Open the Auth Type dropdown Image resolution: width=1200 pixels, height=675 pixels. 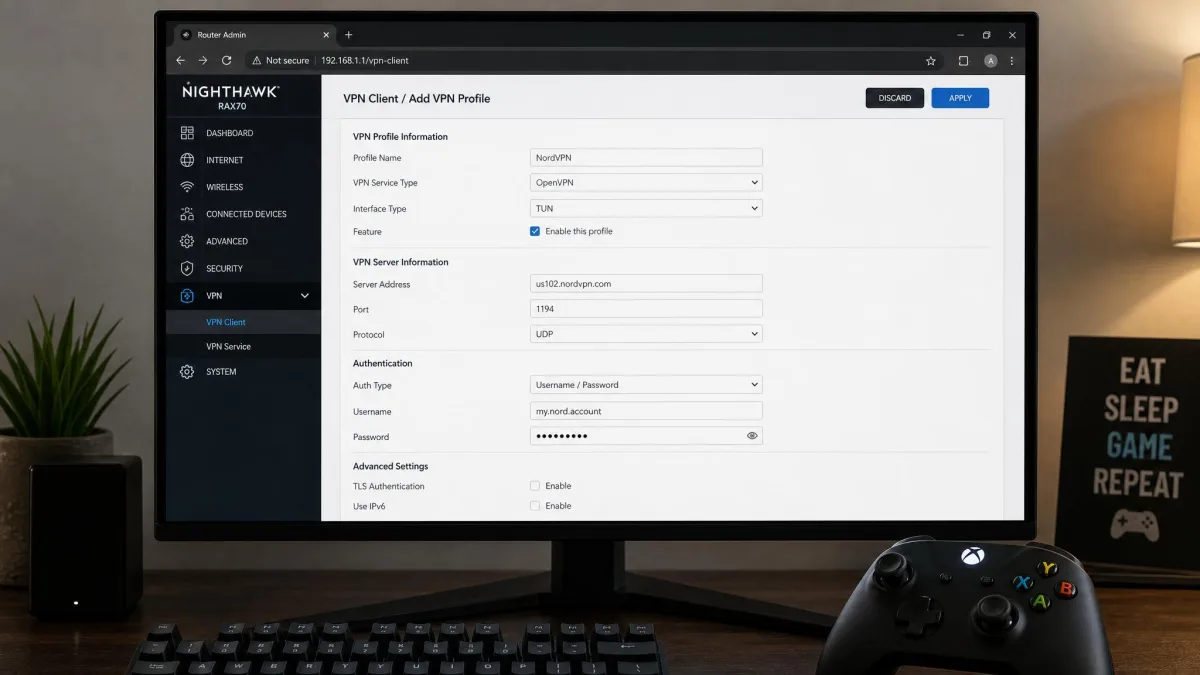click(646, 385)
